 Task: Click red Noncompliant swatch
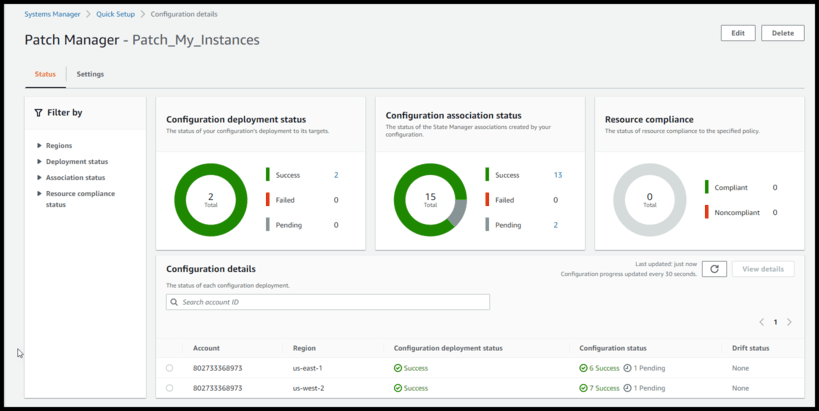707,212
